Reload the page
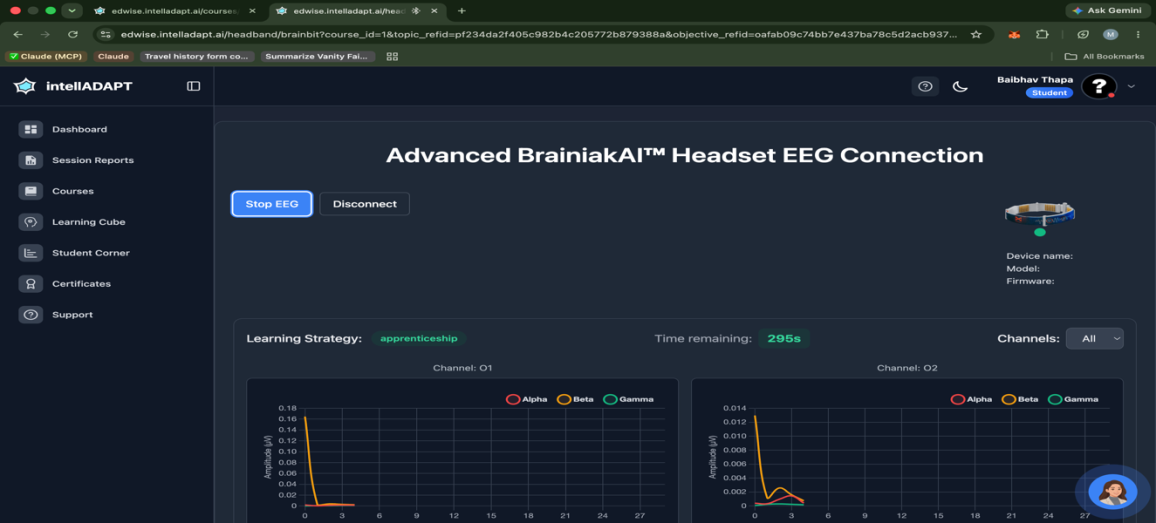 (72, 35)
